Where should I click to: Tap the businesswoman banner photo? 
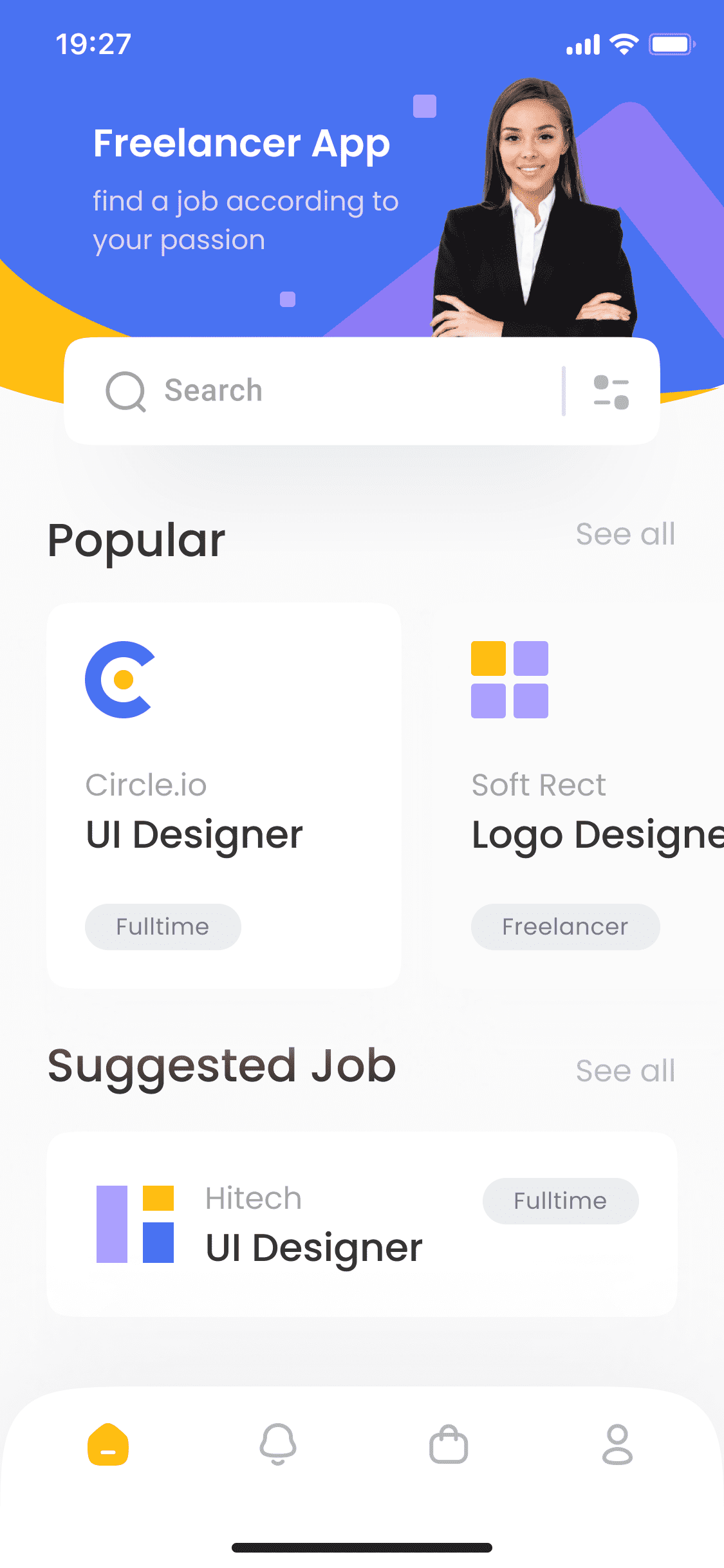pos(534,207)
